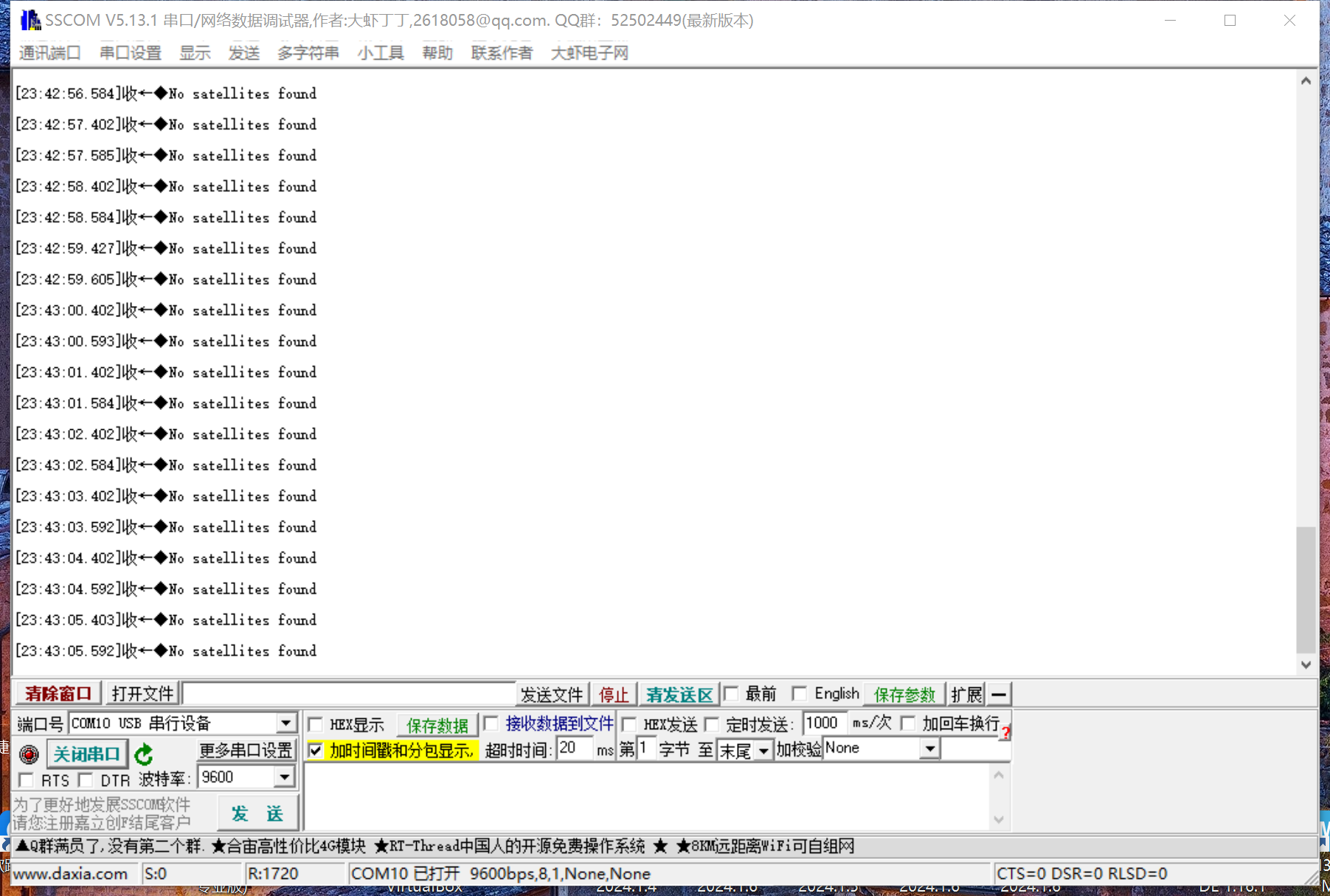Click the green refresh port icon
Screen dimensions: 1330x896
[144, 754]
